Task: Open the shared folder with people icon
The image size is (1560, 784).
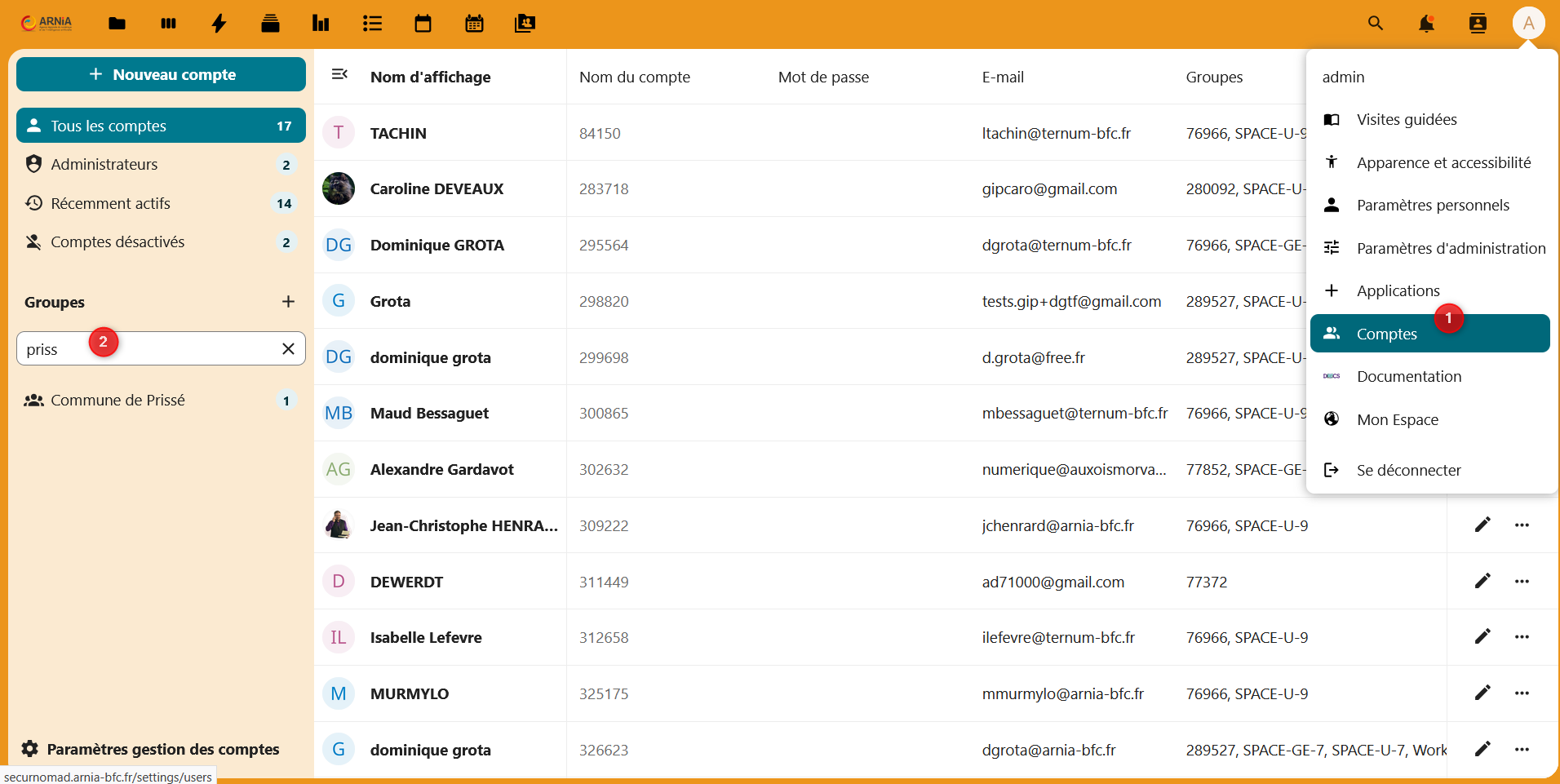Action: point(525,24)
